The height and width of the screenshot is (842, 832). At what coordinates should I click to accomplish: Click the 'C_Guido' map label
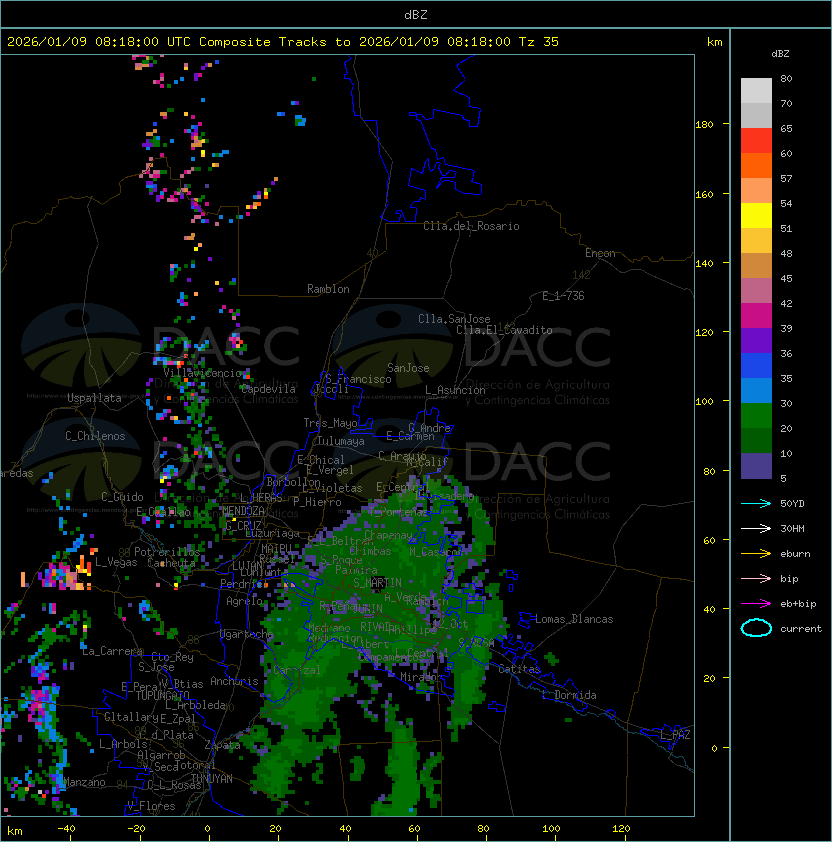point(122,497)
